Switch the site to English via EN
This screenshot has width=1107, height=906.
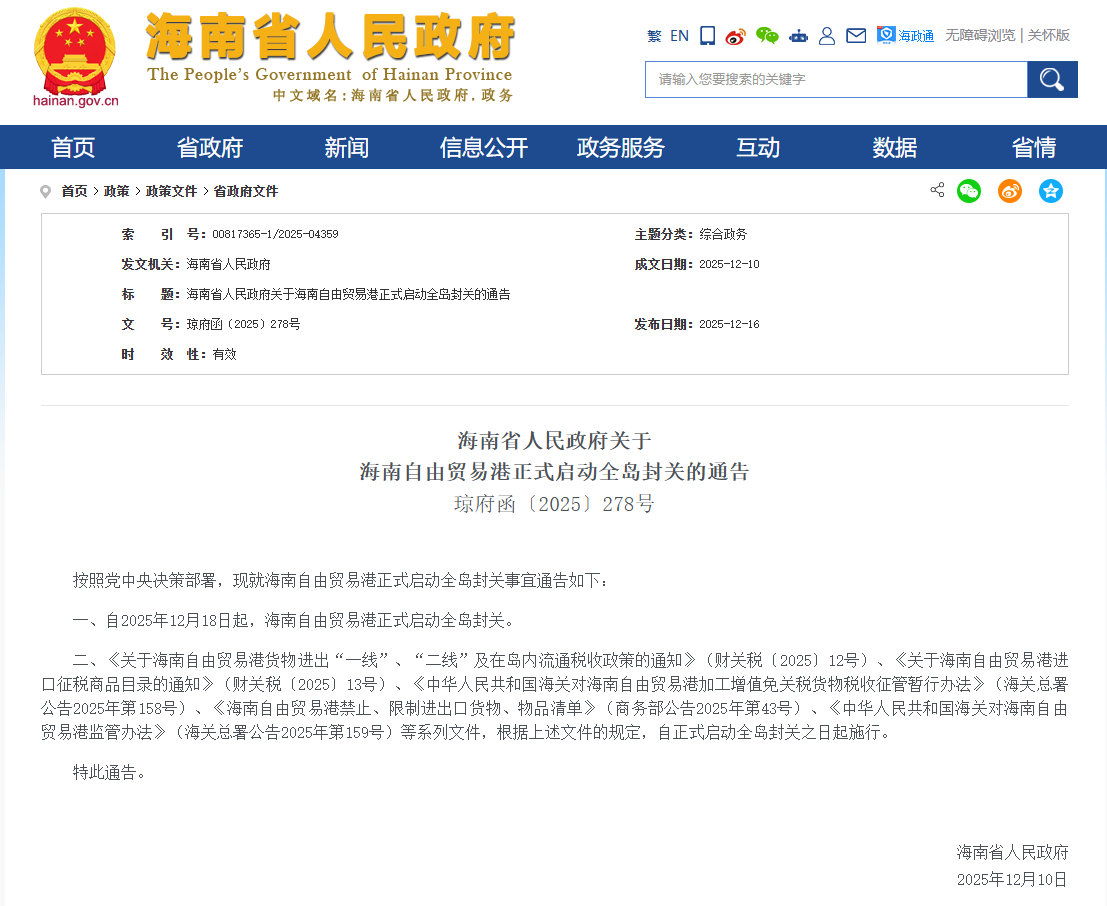679,35
